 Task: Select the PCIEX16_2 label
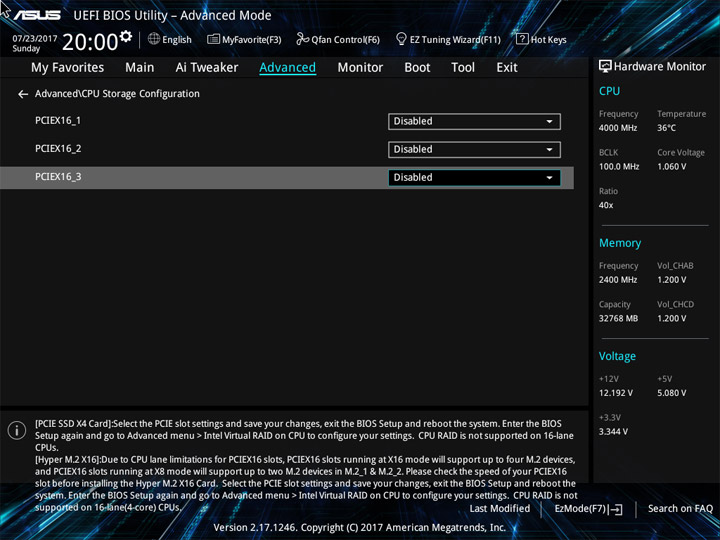coord(58,148)
